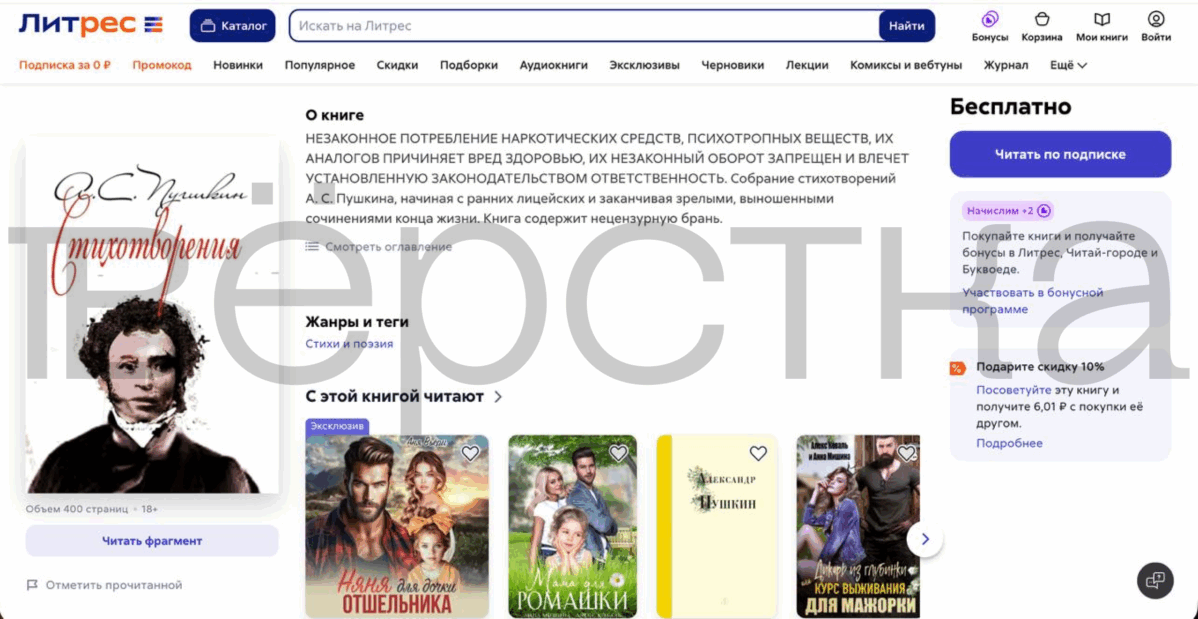Click the Войти login profile icon
The height and width of the screenshot is (619, 1198).
[1156, 20]
